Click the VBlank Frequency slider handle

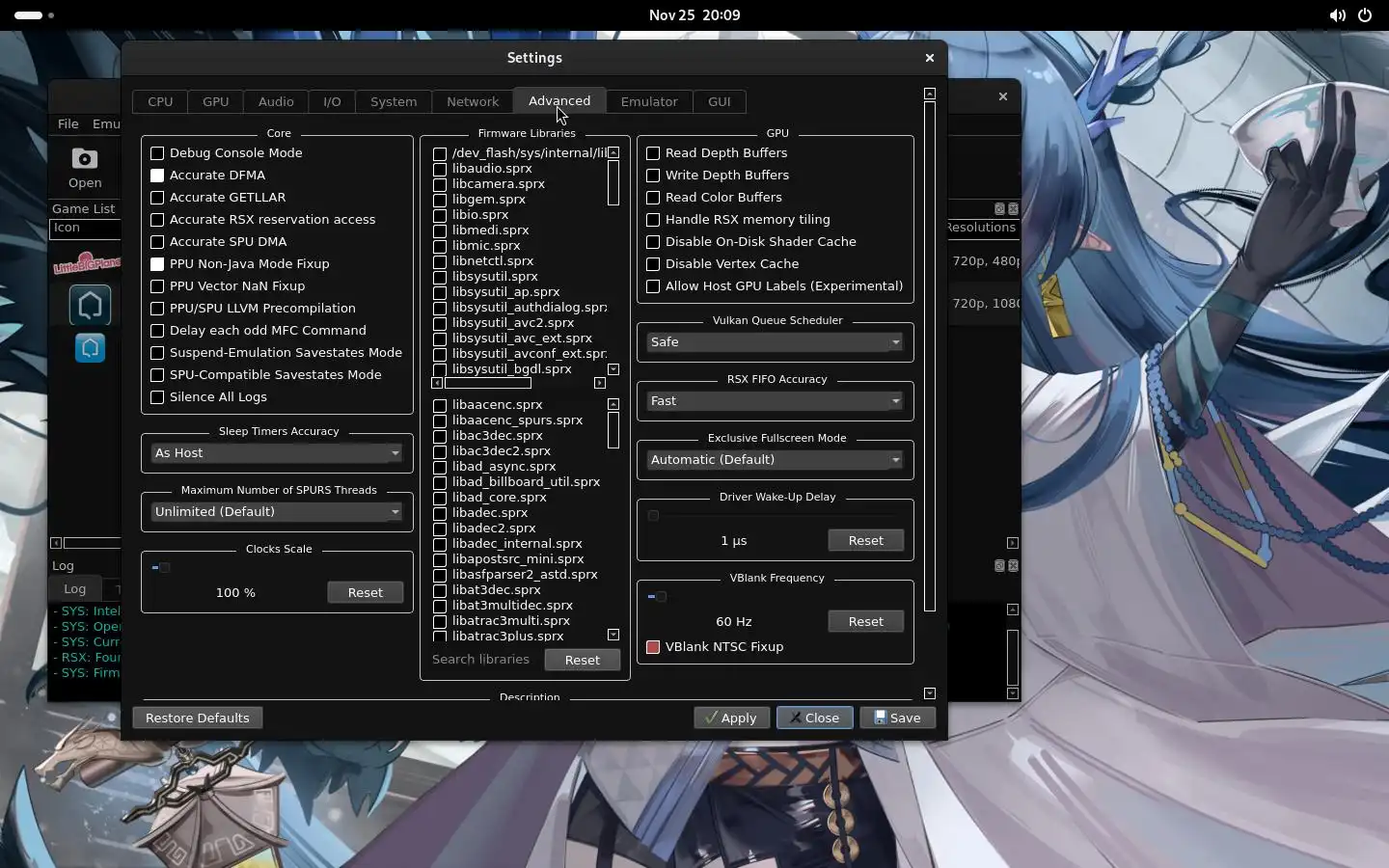(660, 596)
